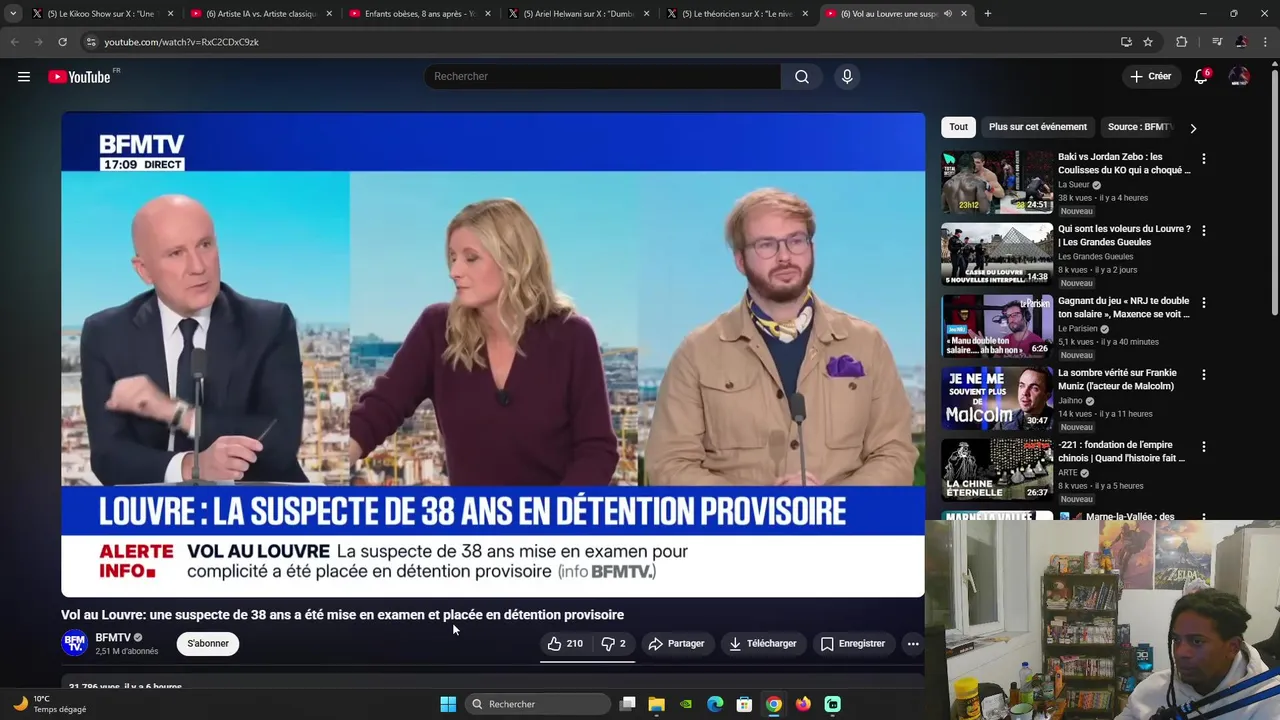
Task: Click the Créer button
Action: (x=1150, y=77)
